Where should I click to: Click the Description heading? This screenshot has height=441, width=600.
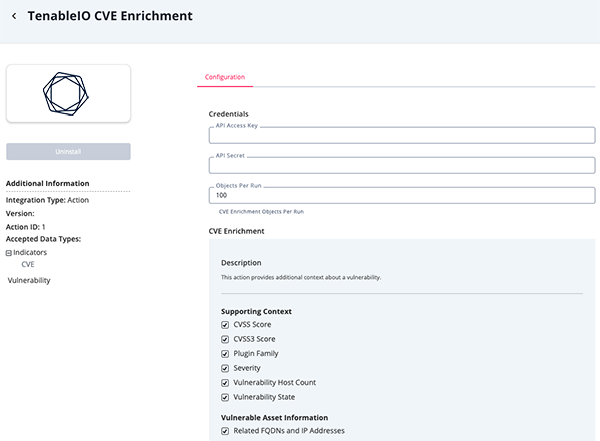(x=241, y=263)
